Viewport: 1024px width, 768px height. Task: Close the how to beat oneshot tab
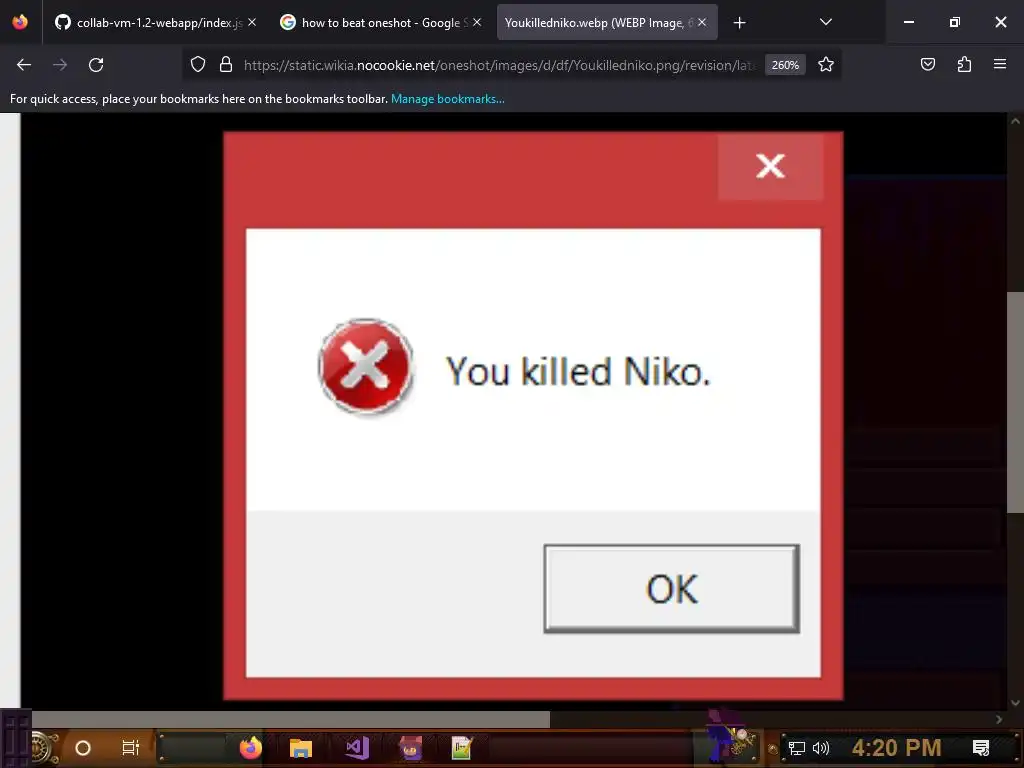point(477,23)
